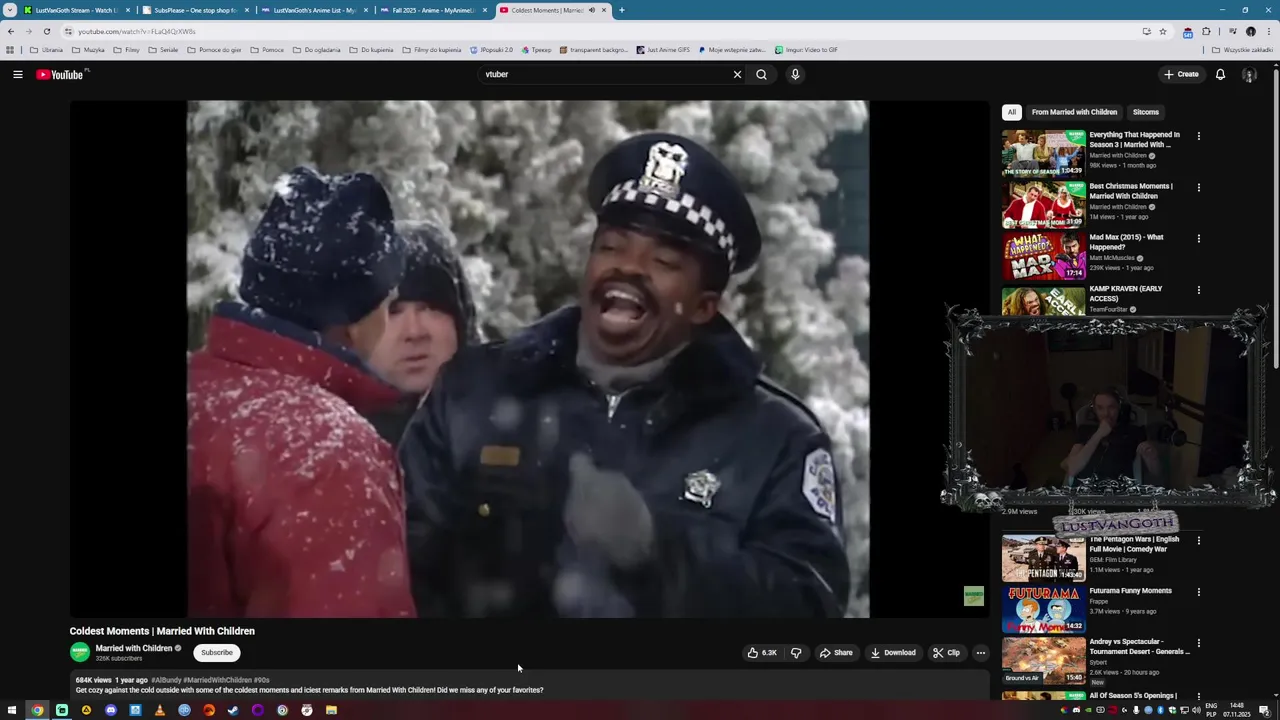The height and width of the screenshot is (720, 1280).
Task: Start voice search with the microphone
Action: pos(795,74)
